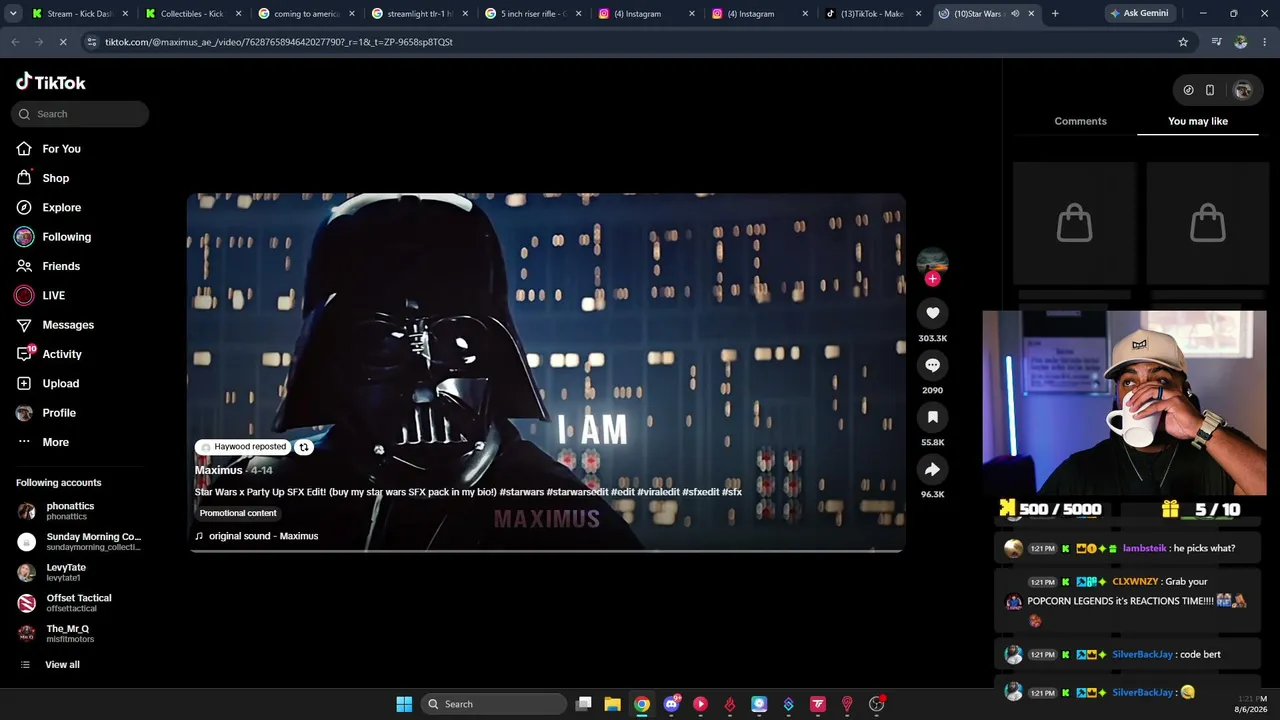1280x720 pixels.
Task: Click the repost icon next to Haywood reposted
Action: pyautogui.click(x=304, y=447)
